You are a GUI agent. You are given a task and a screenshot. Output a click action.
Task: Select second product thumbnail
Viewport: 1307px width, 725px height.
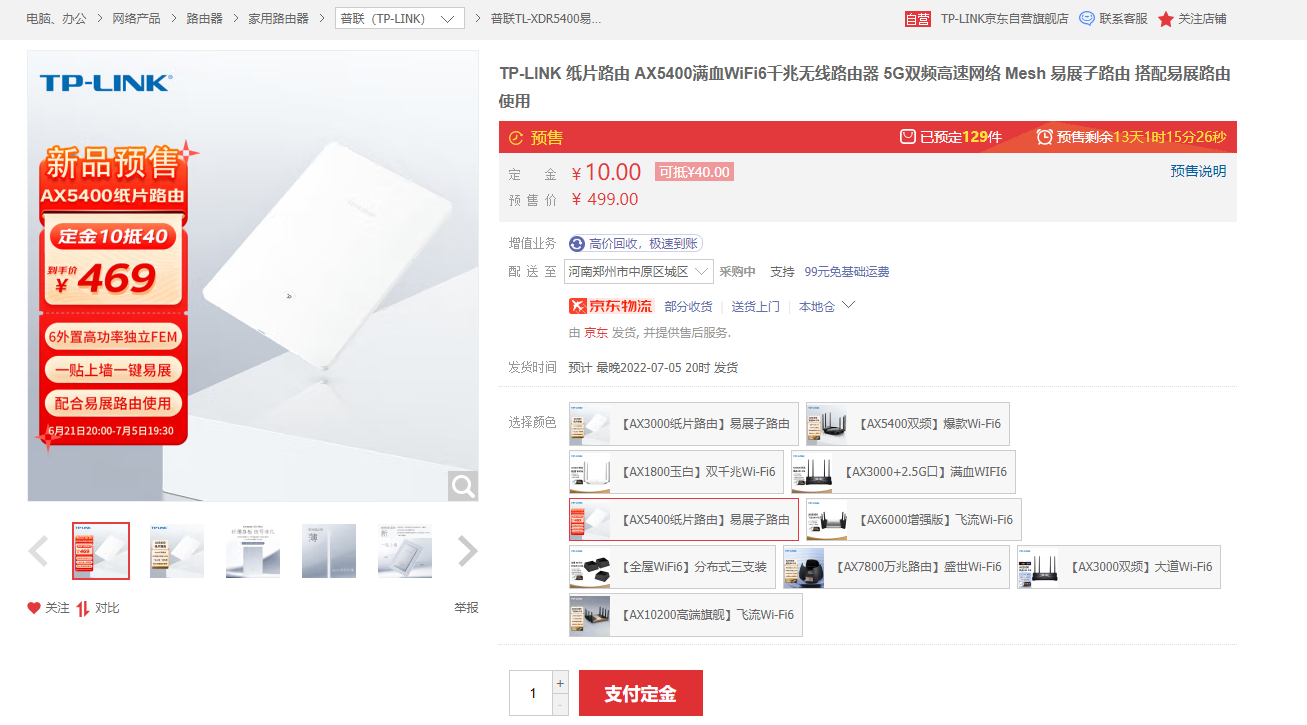177,551
